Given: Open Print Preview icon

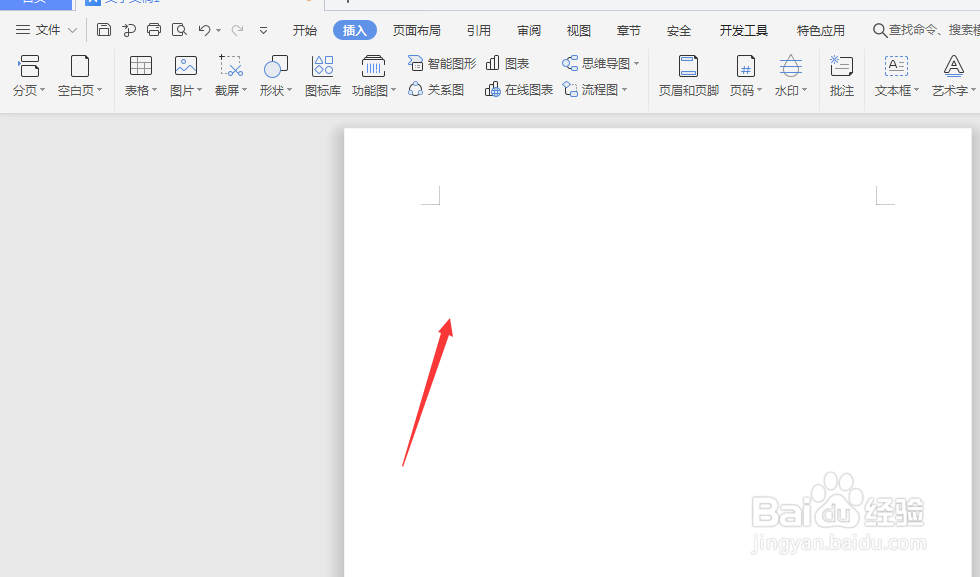Looking at the screenshot, I should [x=179, y=29].
